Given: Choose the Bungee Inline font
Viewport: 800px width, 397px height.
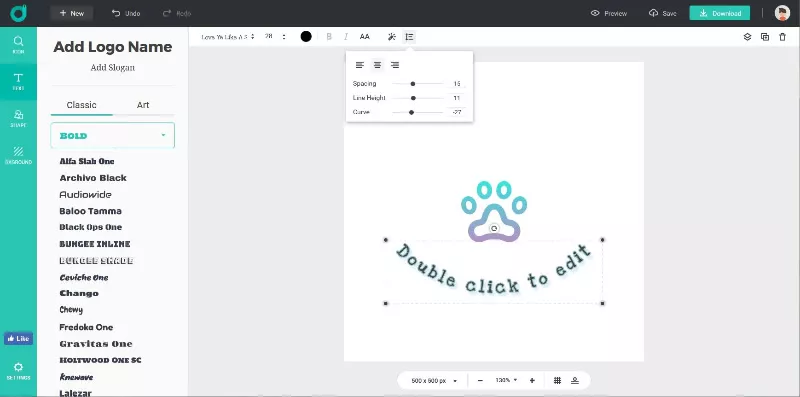Looking at the screenshot, I should (95, 244).
